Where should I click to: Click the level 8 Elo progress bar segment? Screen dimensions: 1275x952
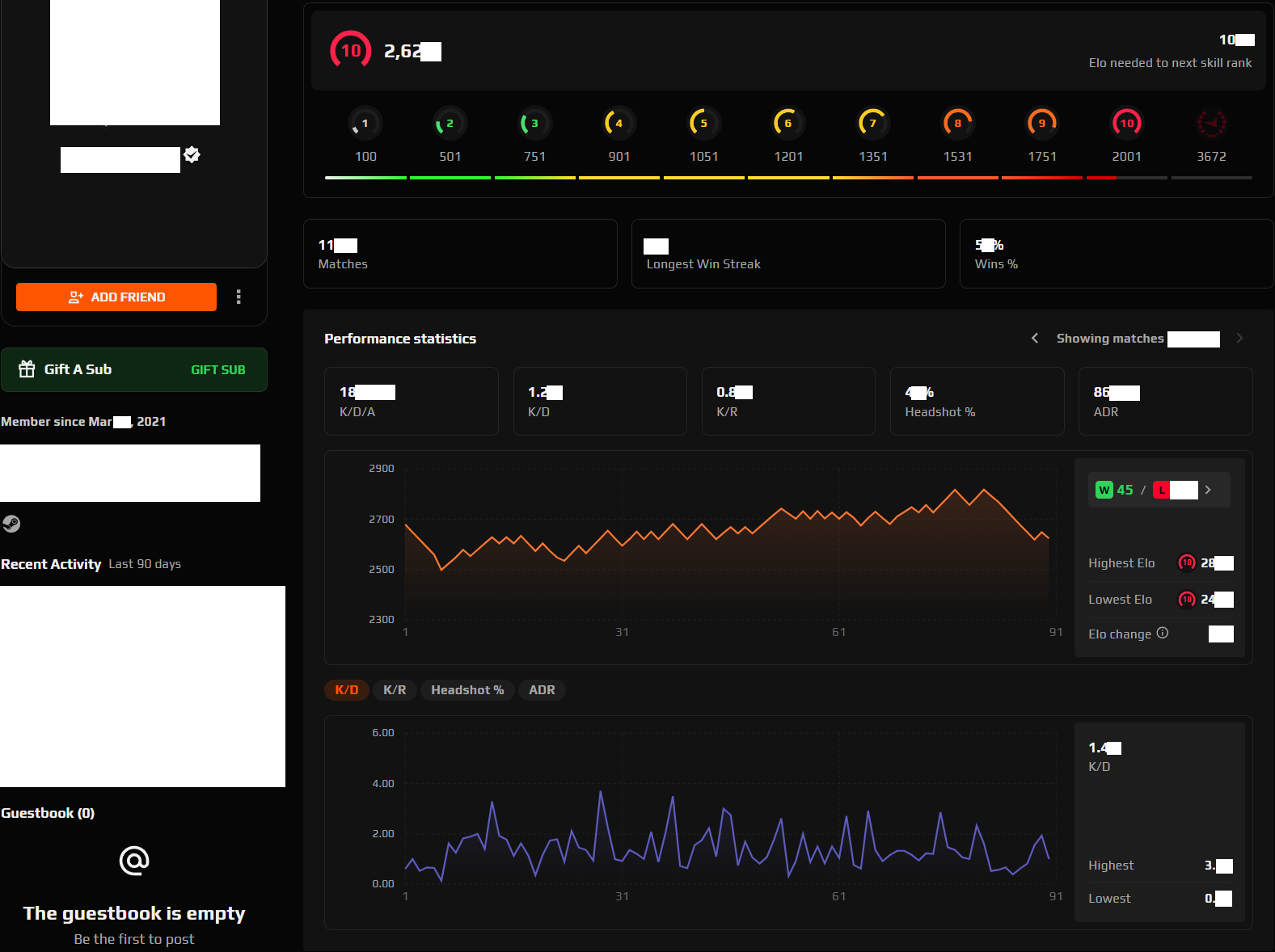tap(957, 177)
